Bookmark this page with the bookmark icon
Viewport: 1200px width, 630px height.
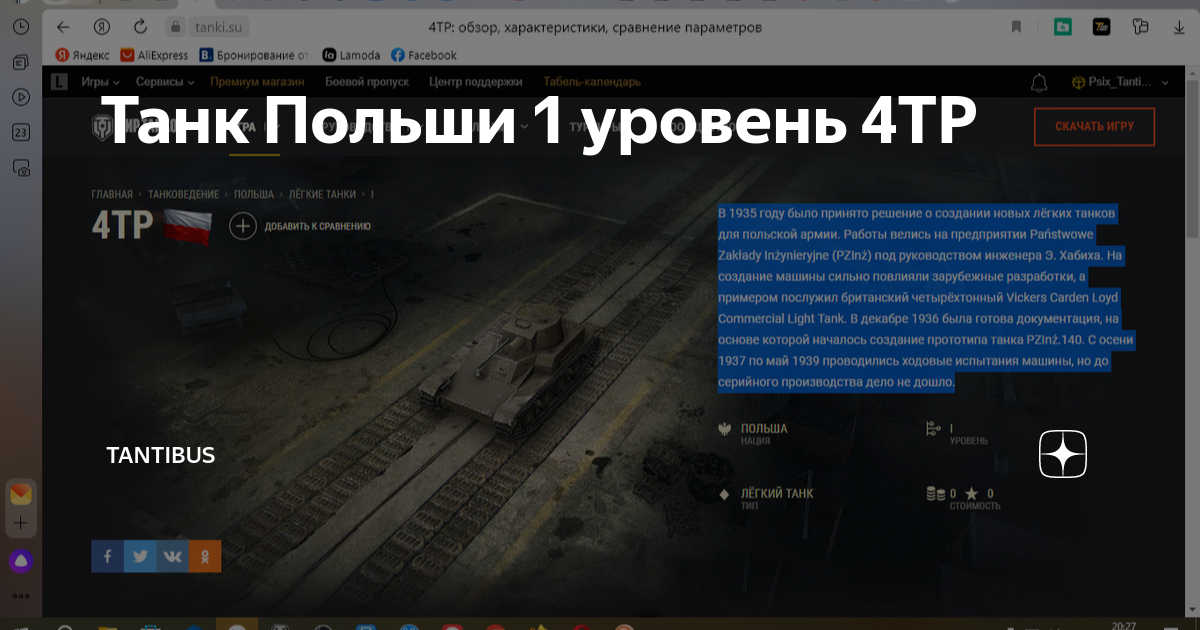point(1017,27)
